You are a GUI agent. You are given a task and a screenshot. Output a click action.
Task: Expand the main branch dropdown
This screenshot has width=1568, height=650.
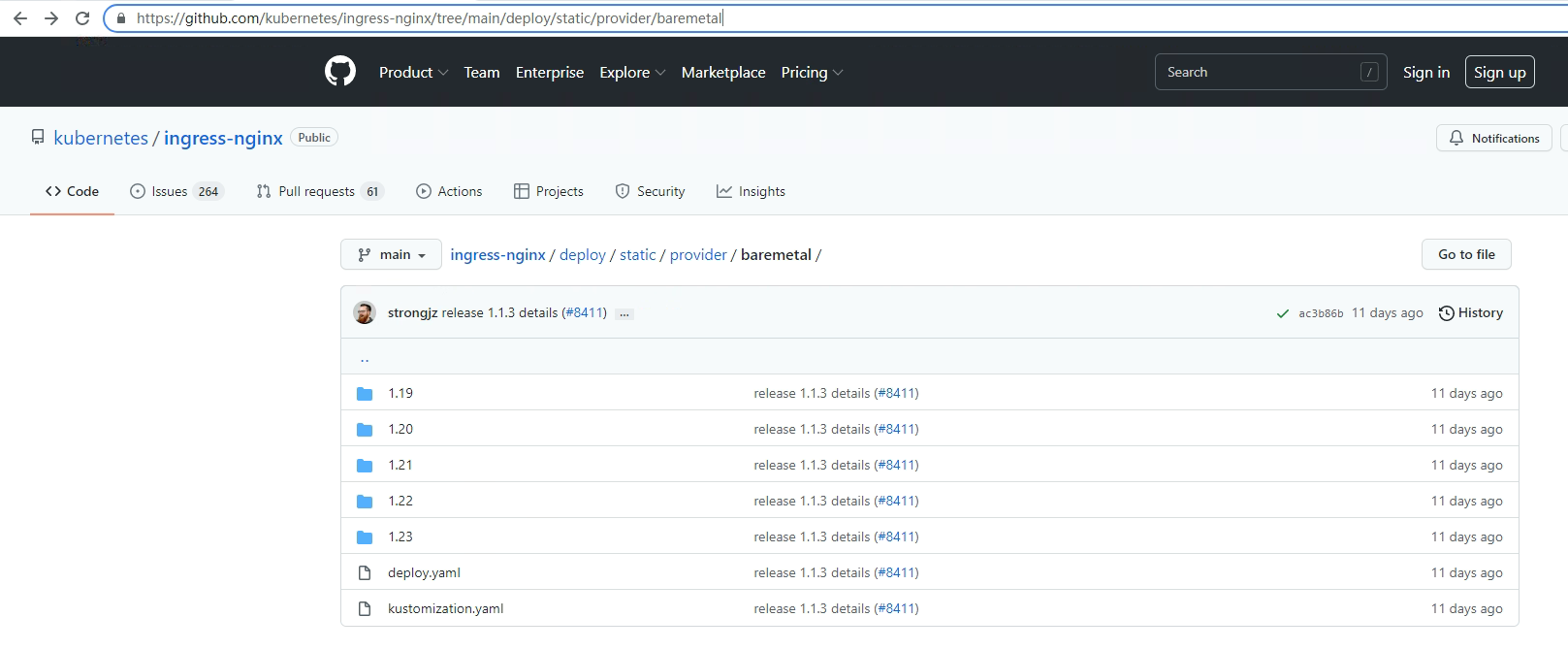391,254
